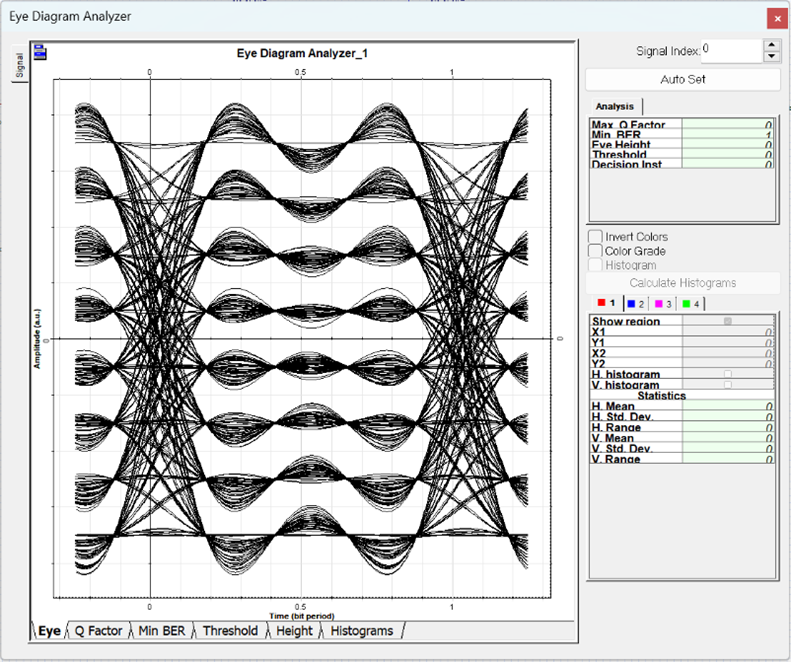Click the Calculate Histograms button
Viewport: 791px width, 662px height.
[x=683, y=283]
